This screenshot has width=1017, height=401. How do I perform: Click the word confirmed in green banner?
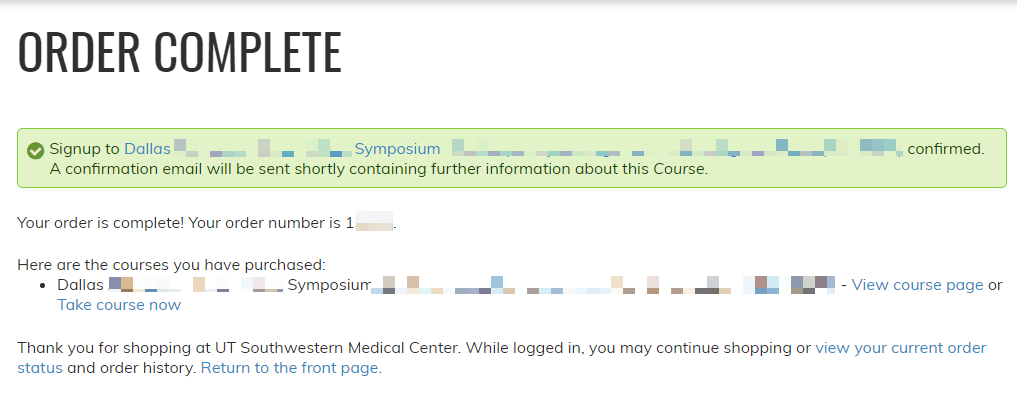click(x=945, y=149)
